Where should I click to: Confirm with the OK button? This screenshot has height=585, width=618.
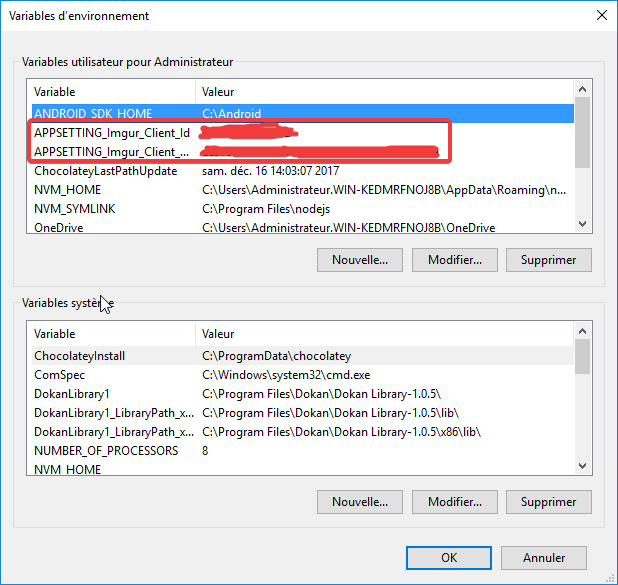(449, 558)
